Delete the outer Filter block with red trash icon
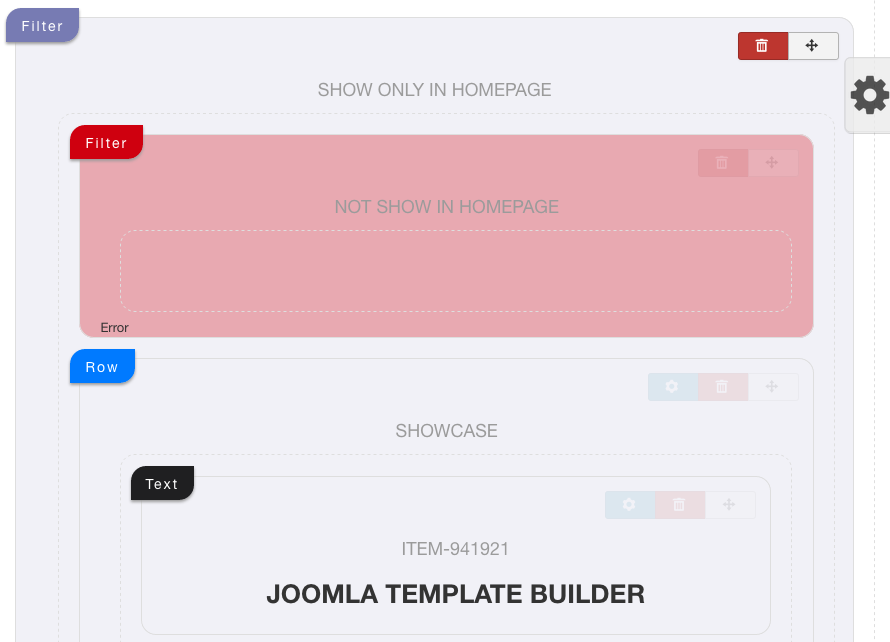Viewport: 890px width, 642px height. [x=762, y=46]
